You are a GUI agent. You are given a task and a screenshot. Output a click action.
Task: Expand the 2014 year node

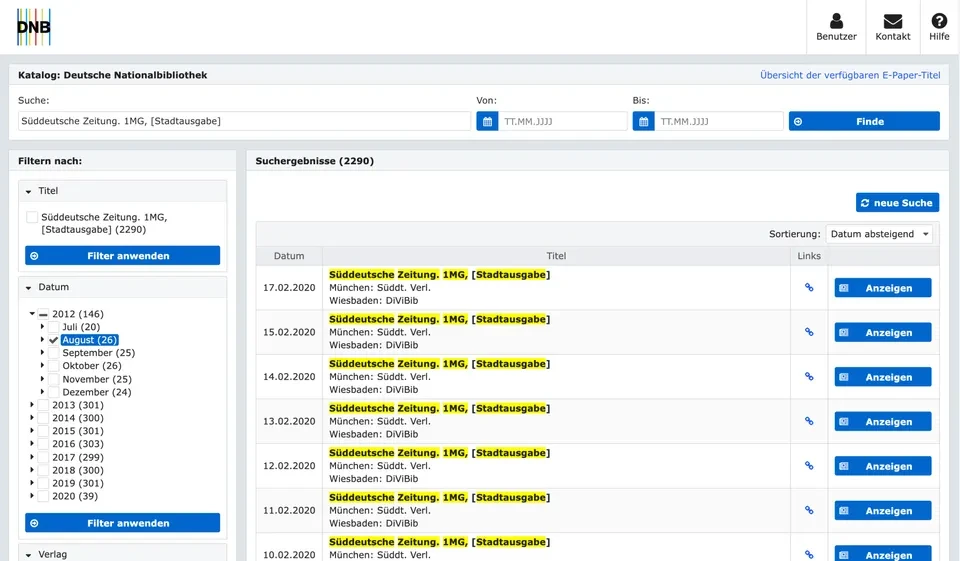click(32, 418)
